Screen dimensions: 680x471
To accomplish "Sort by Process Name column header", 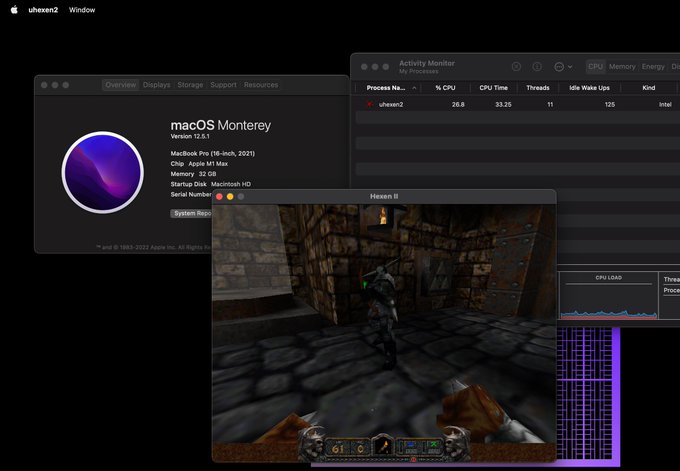I will 386,88.
